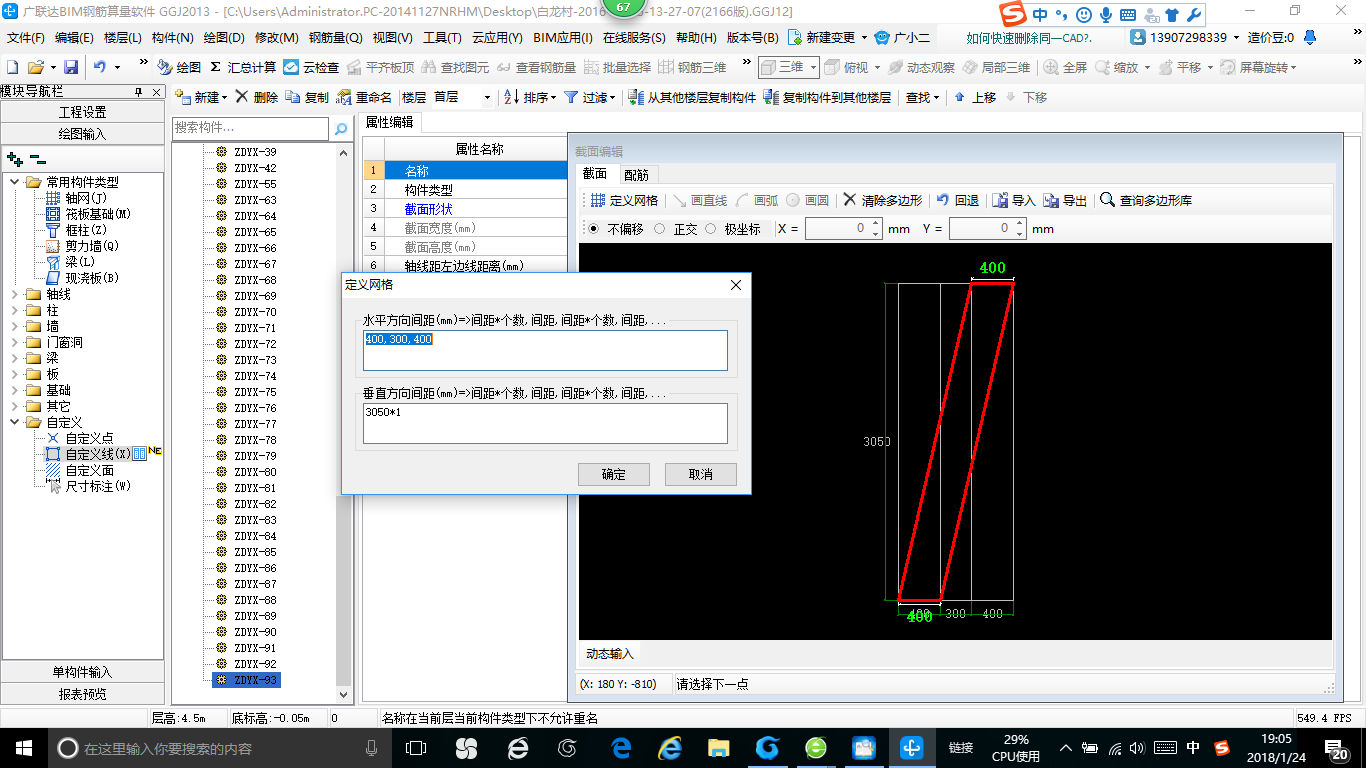Collapse the 常用构件类型 tree node

coord(15,182)
